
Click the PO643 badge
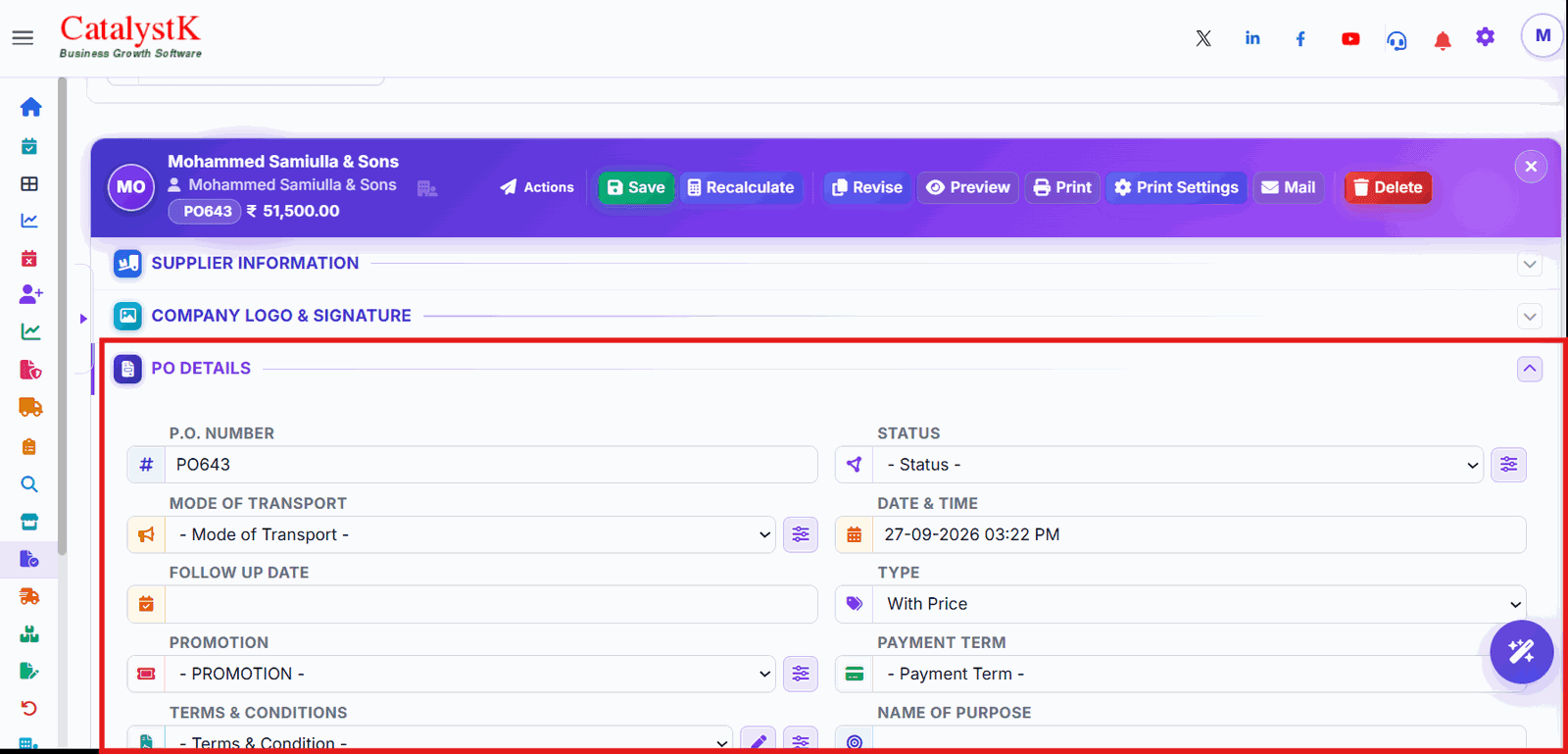pyautogui.click(x=205, y=211)
